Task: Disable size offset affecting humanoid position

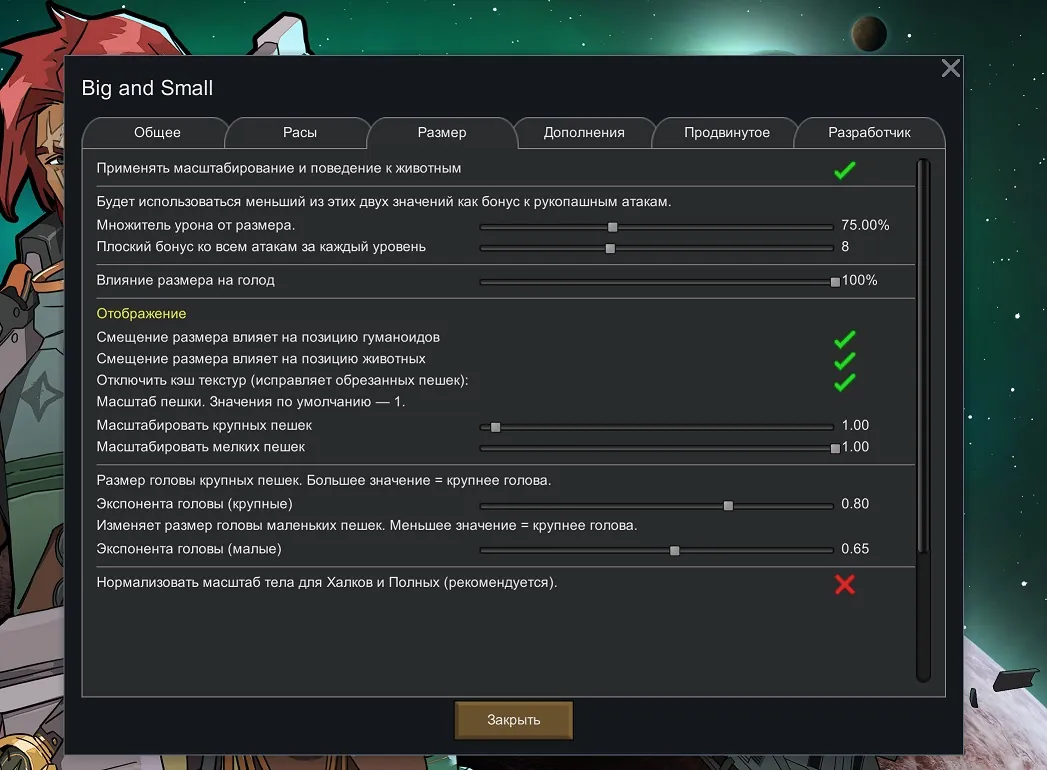Action: 844,339
